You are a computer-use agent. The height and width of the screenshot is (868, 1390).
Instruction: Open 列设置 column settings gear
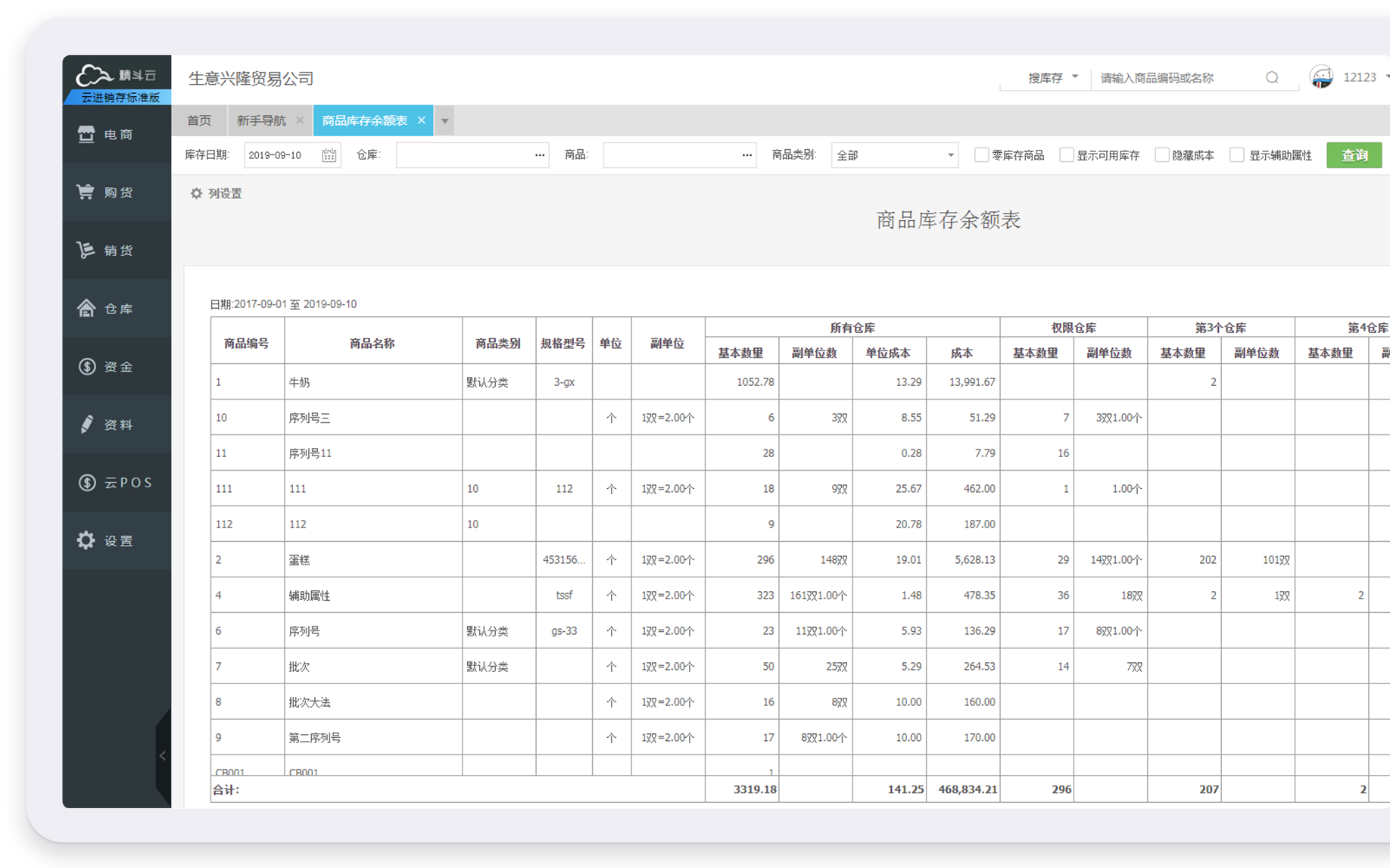pos(197,194)
